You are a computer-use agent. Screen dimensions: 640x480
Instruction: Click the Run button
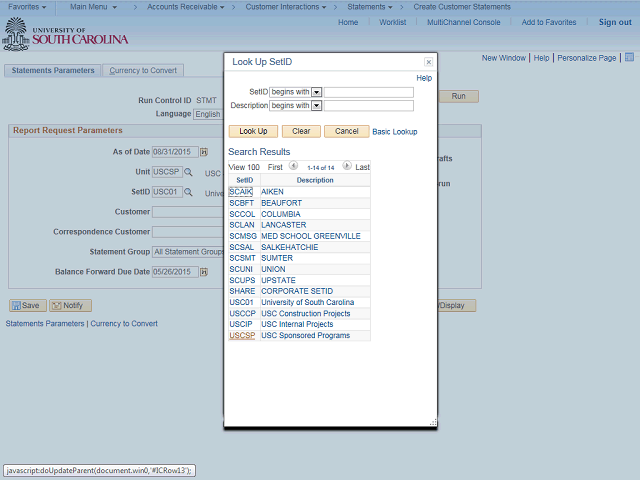point(458,96)
